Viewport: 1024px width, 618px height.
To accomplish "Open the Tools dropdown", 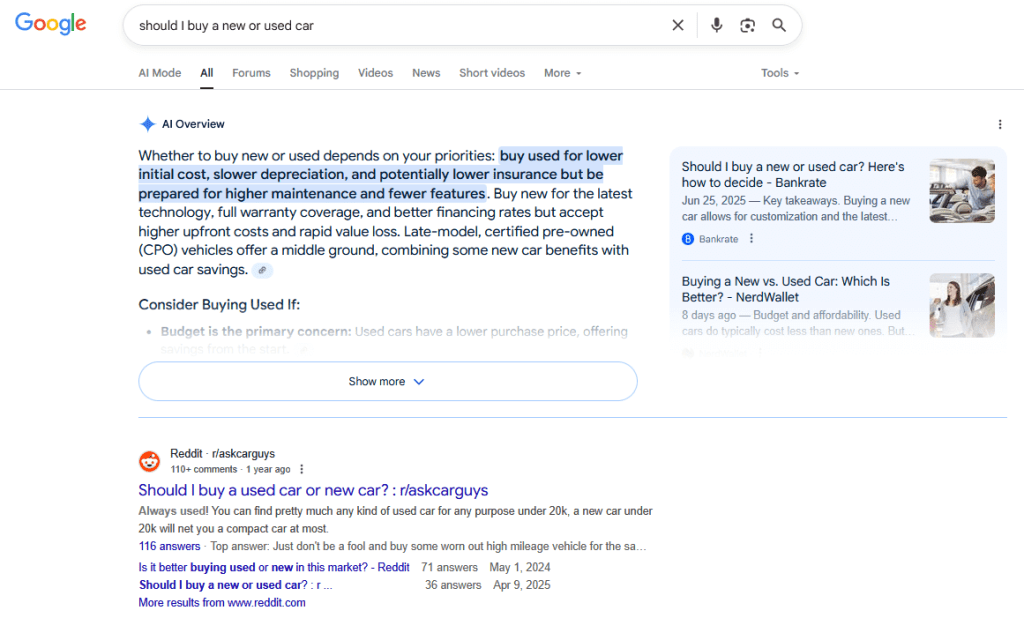I will click(x=780, y=73).
